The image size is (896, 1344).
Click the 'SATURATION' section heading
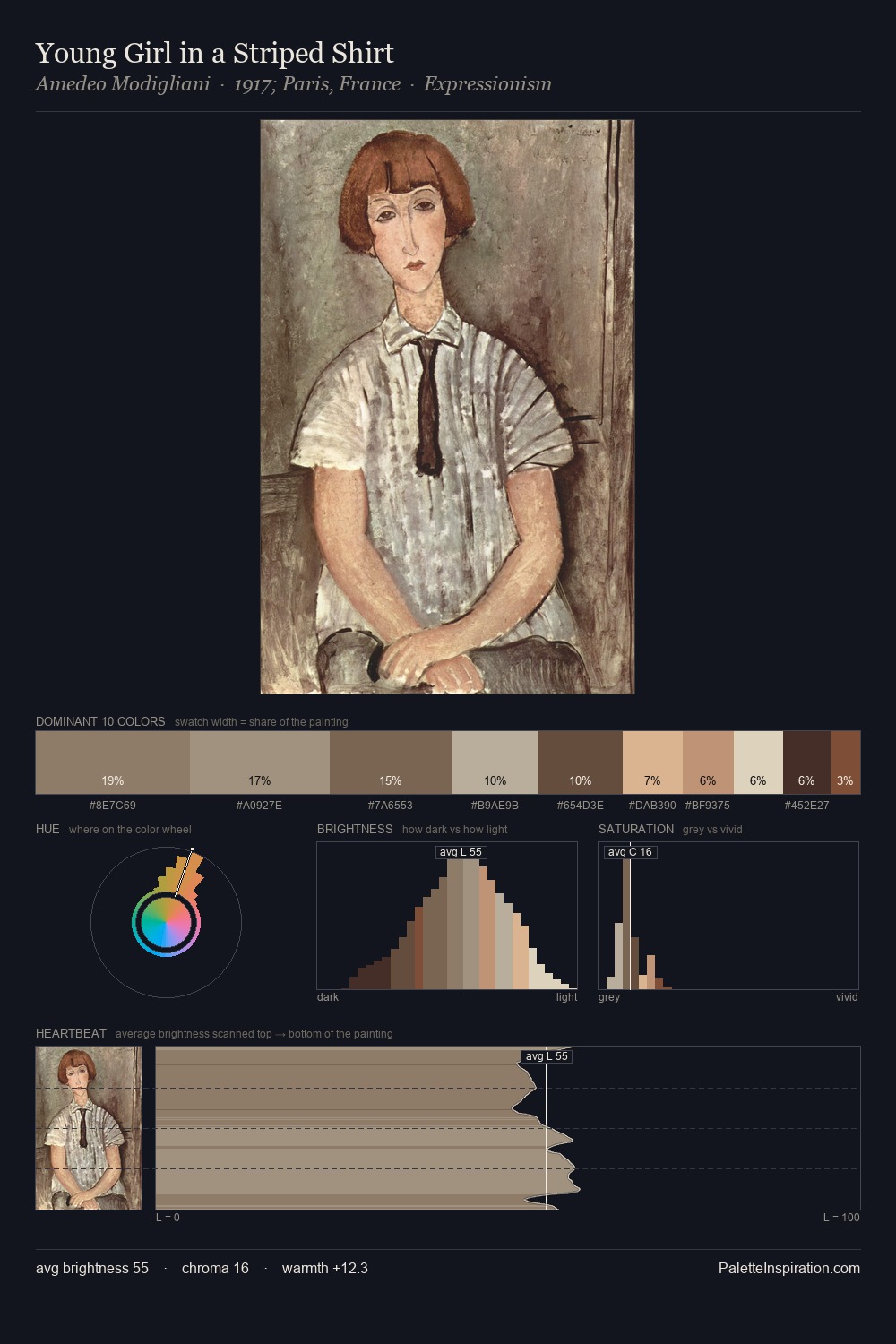(636, 829)
